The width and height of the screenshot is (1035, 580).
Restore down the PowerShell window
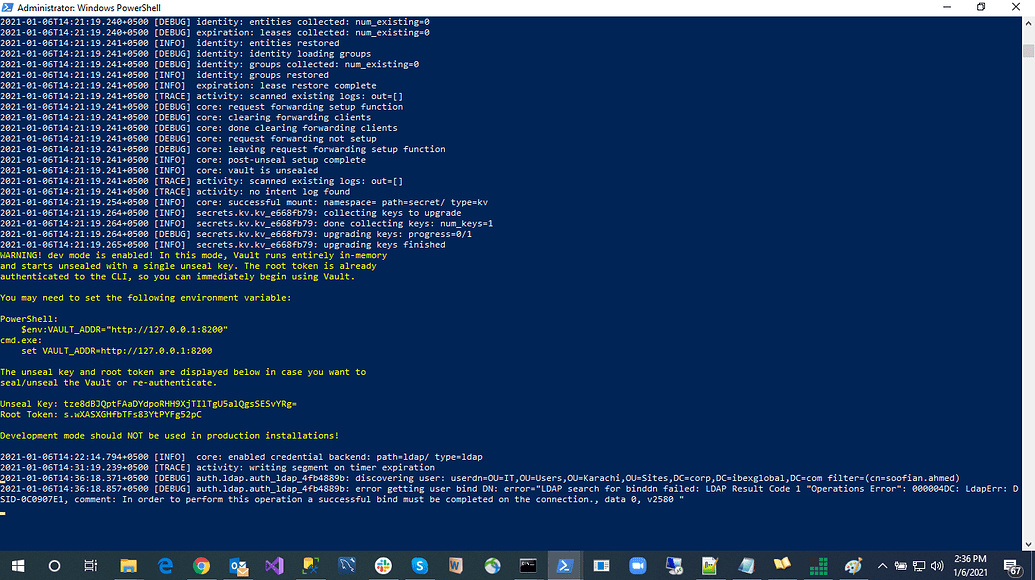pyautogui.click(x=981, y=7)
